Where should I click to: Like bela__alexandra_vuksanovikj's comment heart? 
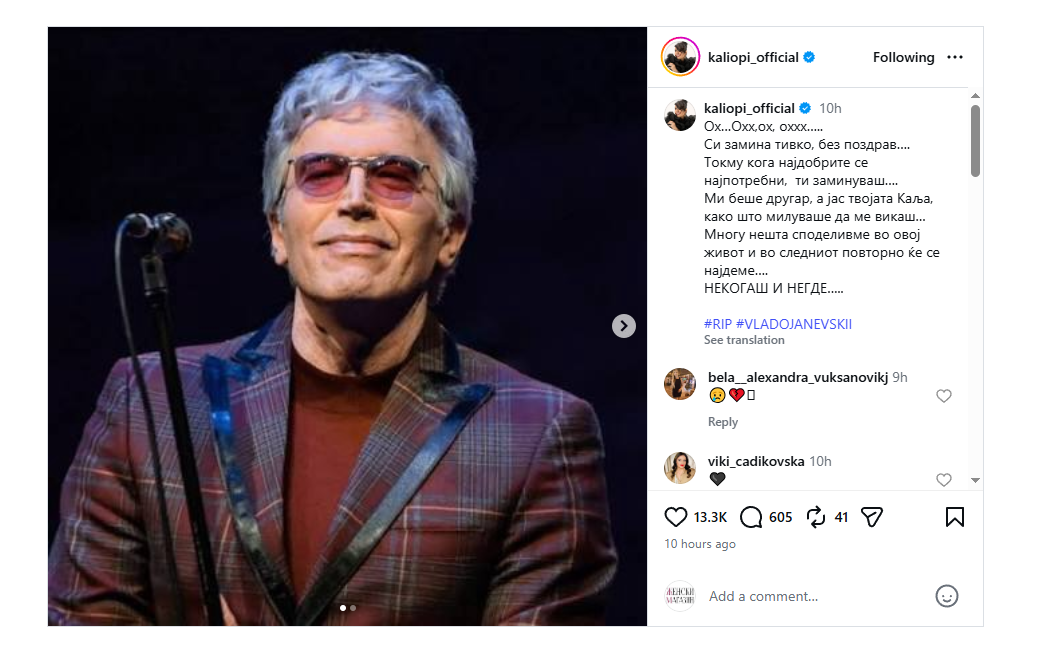tap(944, 396)
